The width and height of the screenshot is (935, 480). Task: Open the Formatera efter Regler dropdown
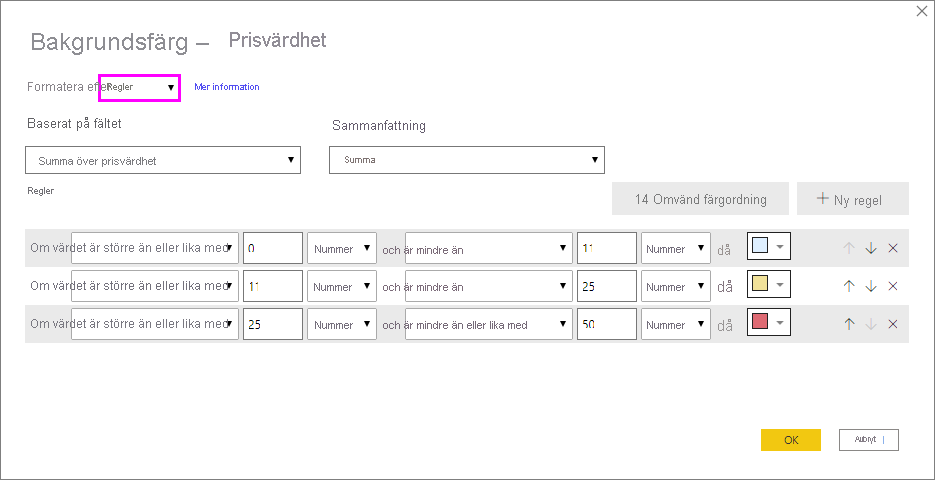pyautogui.click(x=139, y=87)
